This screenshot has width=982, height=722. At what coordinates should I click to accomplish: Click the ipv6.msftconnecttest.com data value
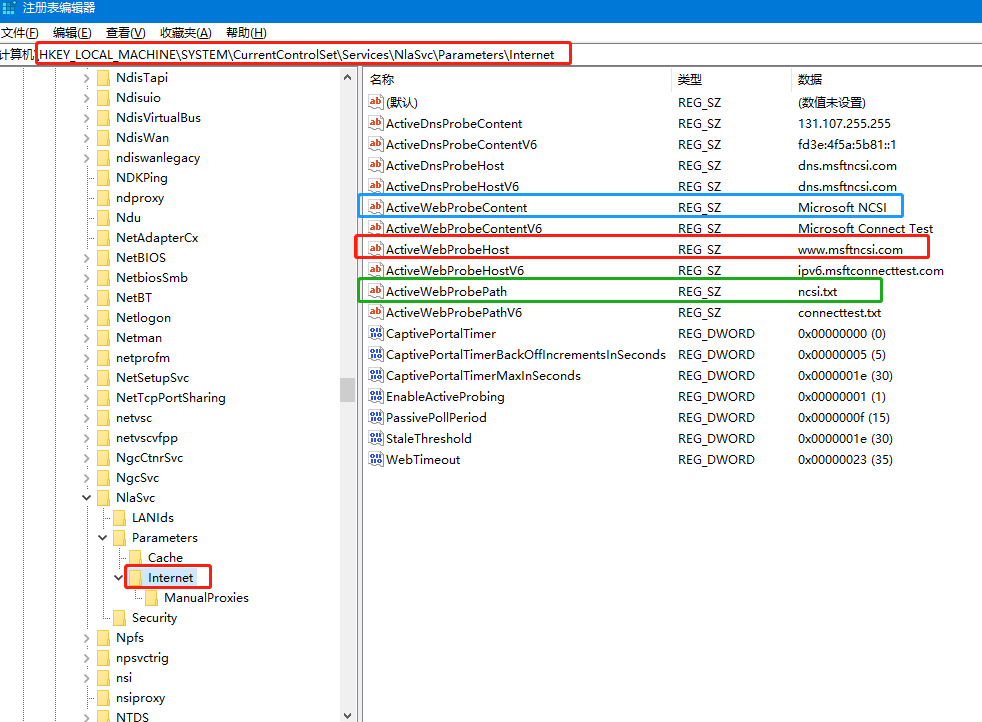coord(870,271)
